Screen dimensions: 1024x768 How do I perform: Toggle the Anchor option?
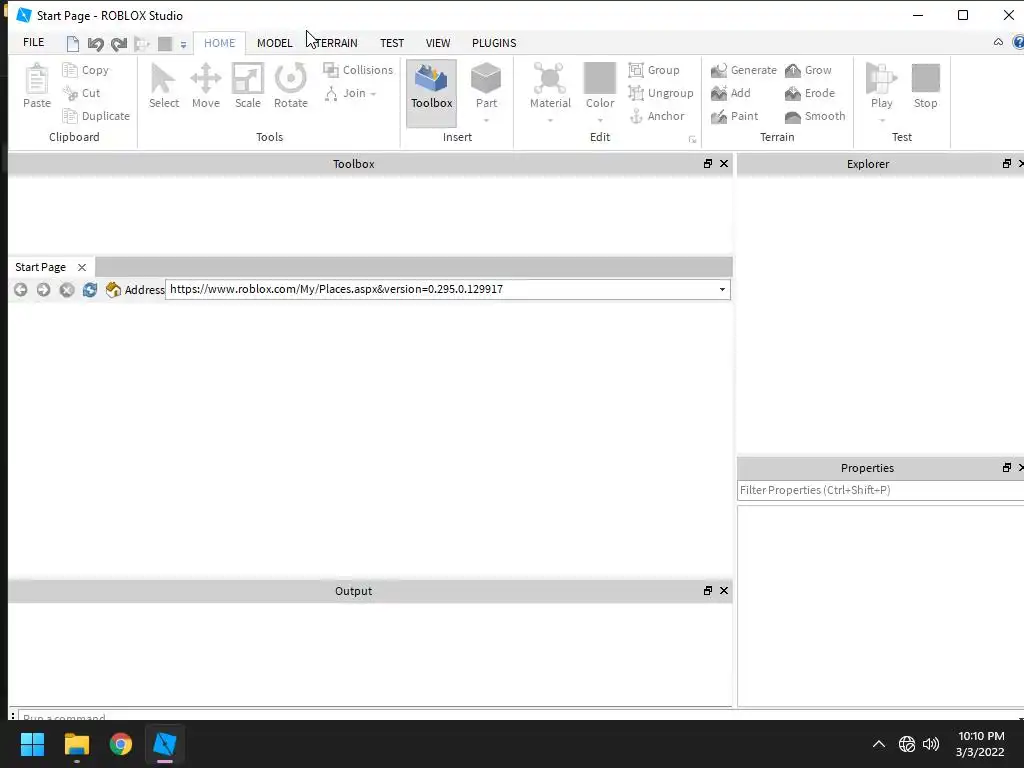[656, 116]
